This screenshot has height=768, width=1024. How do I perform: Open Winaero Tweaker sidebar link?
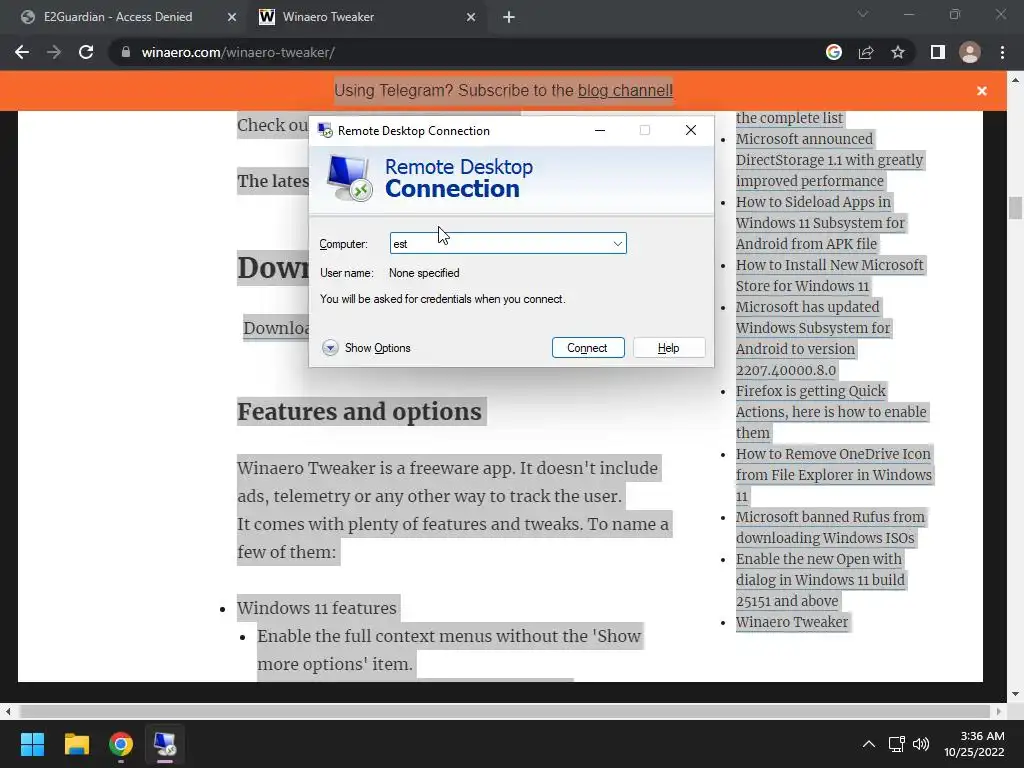click(x=792, y=622)
